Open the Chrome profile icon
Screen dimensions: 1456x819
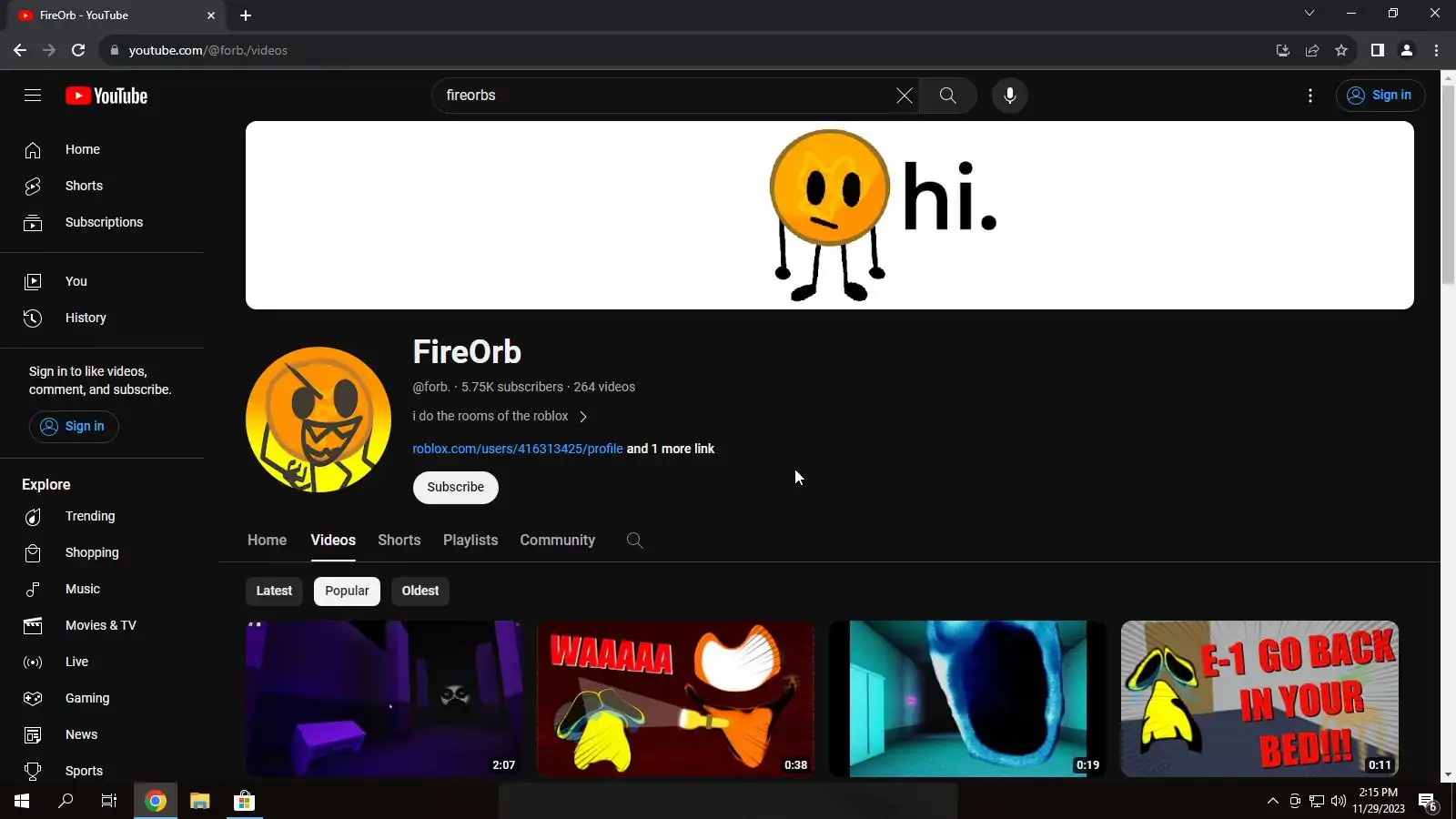coord(1407,50)
